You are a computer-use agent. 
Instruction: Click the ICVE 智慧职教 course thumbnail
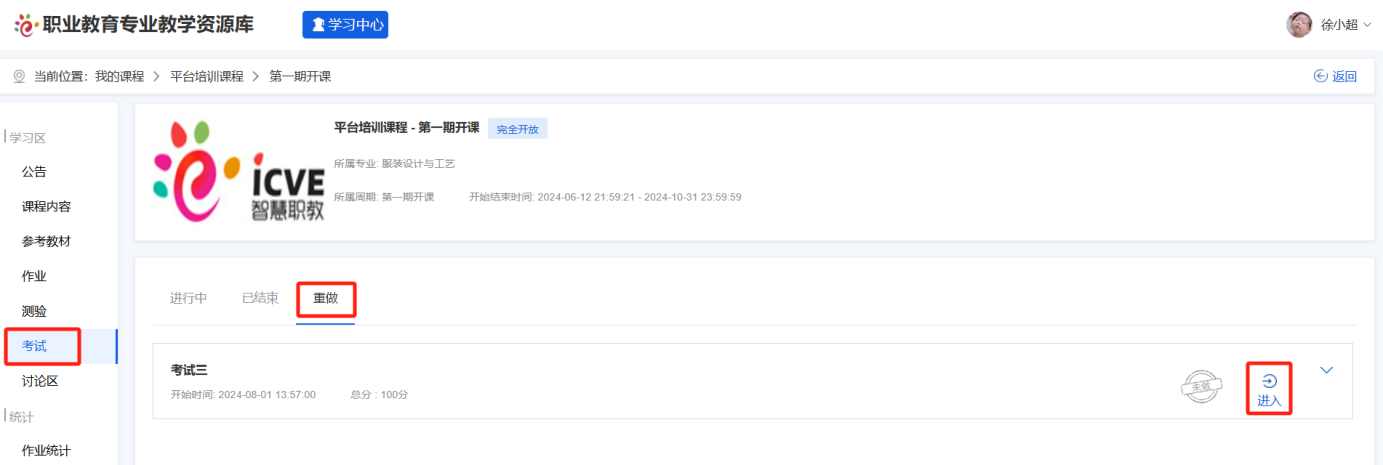tap(239, 172)
